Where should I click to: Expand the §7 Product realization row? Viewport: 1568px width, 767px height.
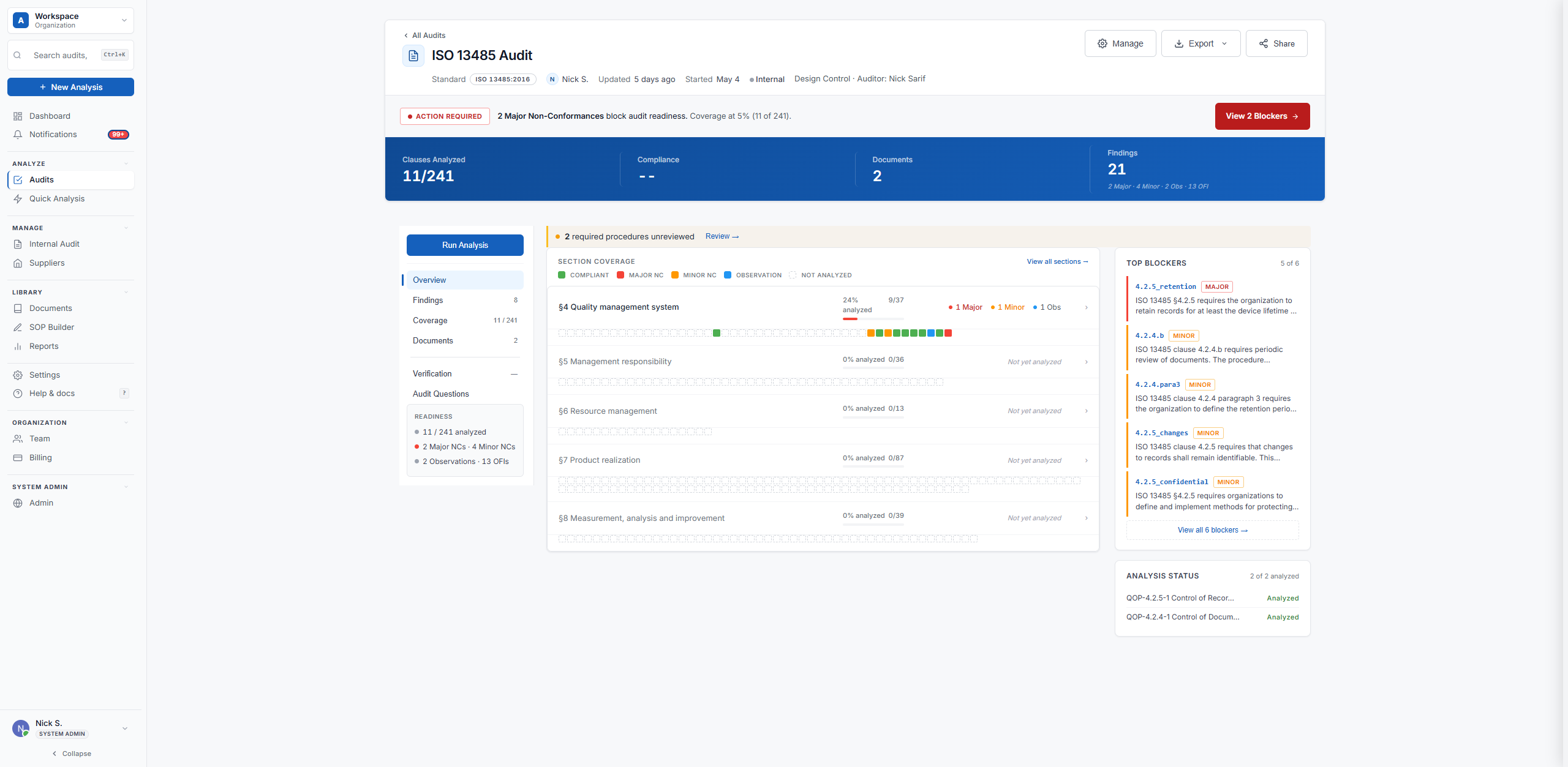[823, 460]
